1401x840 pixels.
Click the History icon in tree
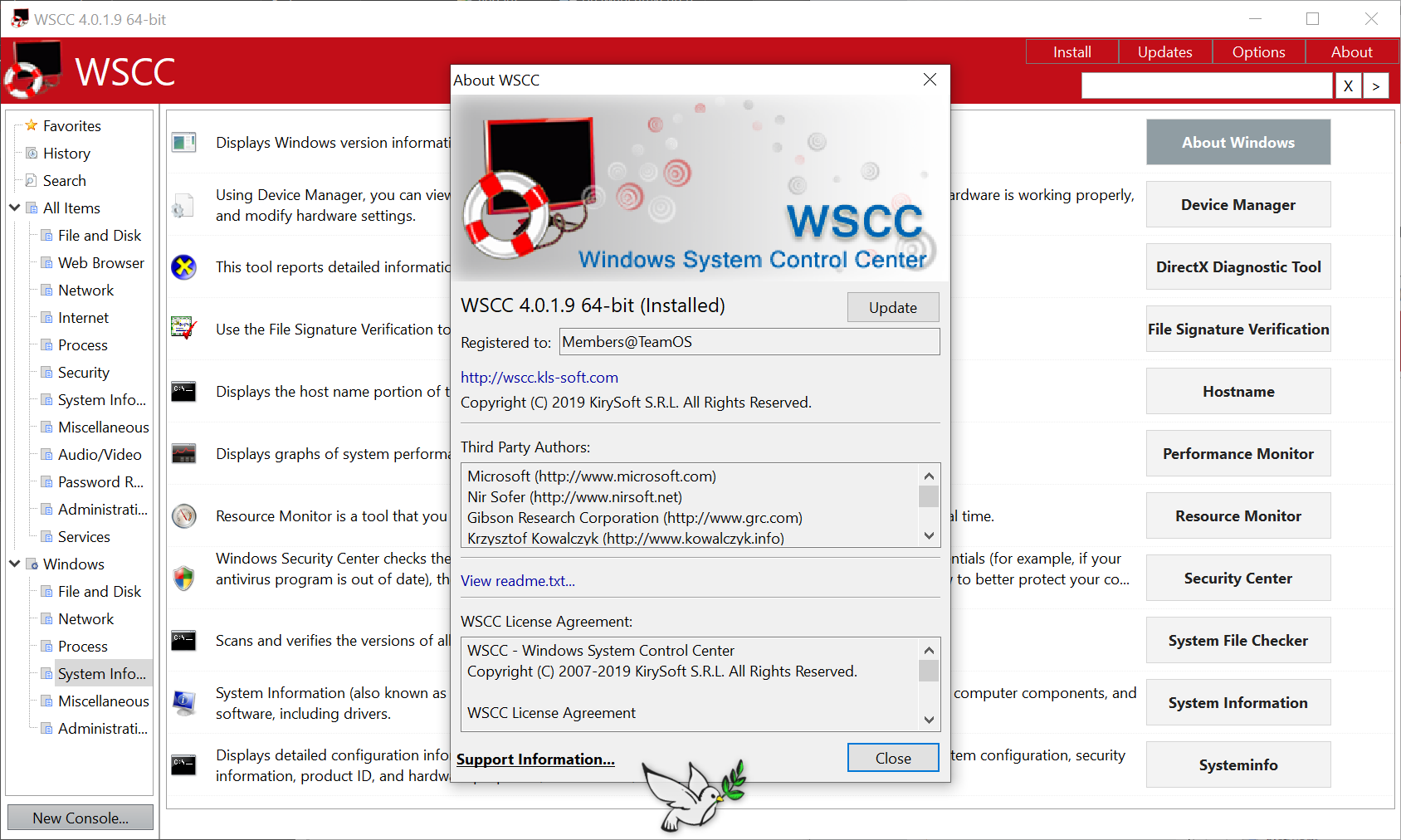tap(32, 153)
